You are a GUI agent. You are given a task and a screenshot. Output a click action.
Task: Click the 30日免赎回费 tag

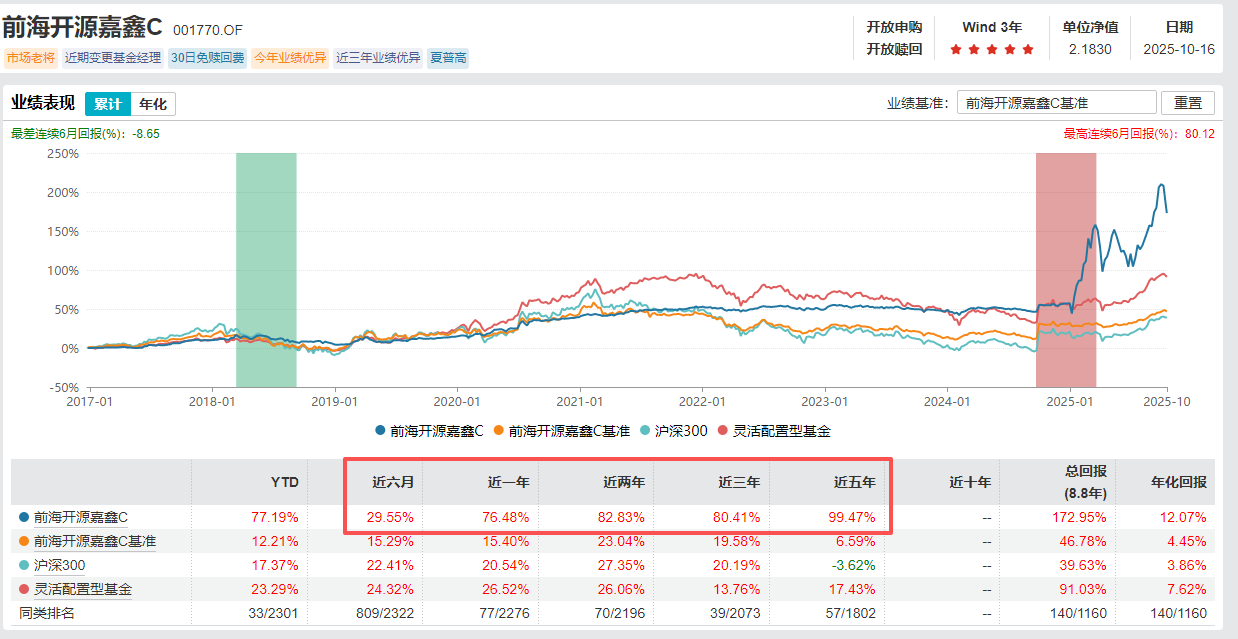[208, 58]
